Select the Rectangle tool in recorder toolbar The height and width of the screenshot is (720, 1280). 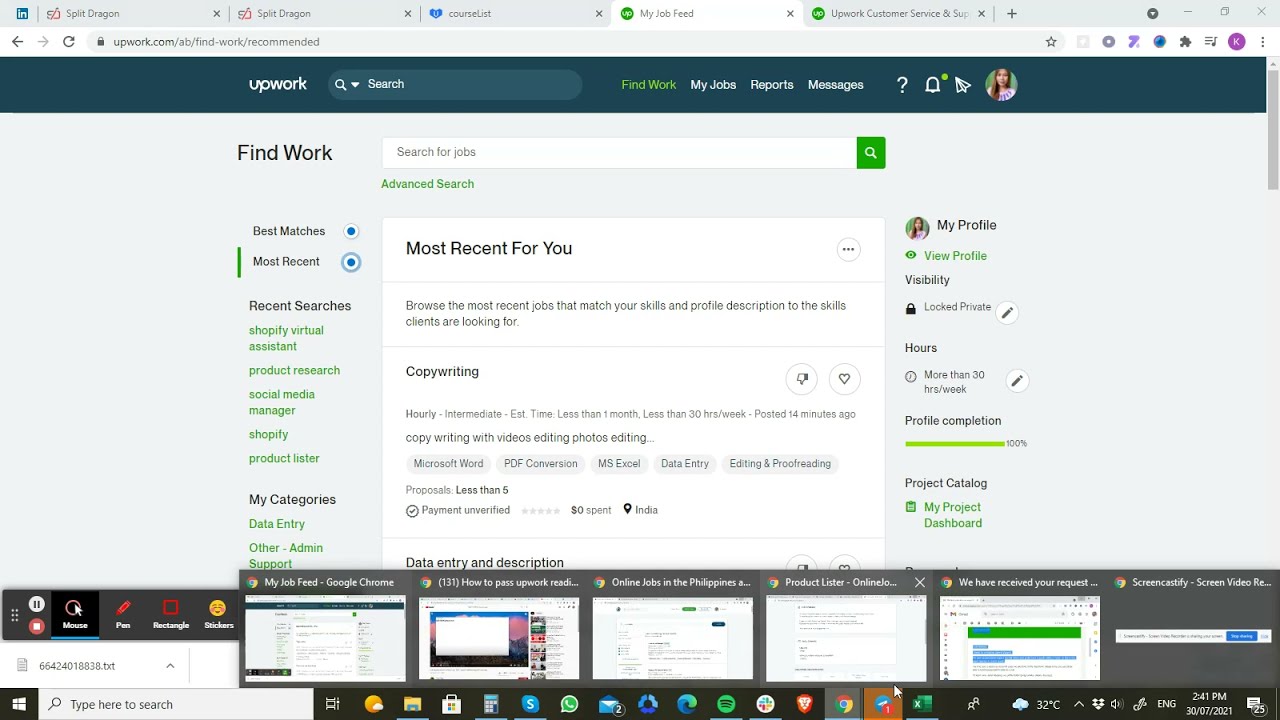[x=171, y=613]
